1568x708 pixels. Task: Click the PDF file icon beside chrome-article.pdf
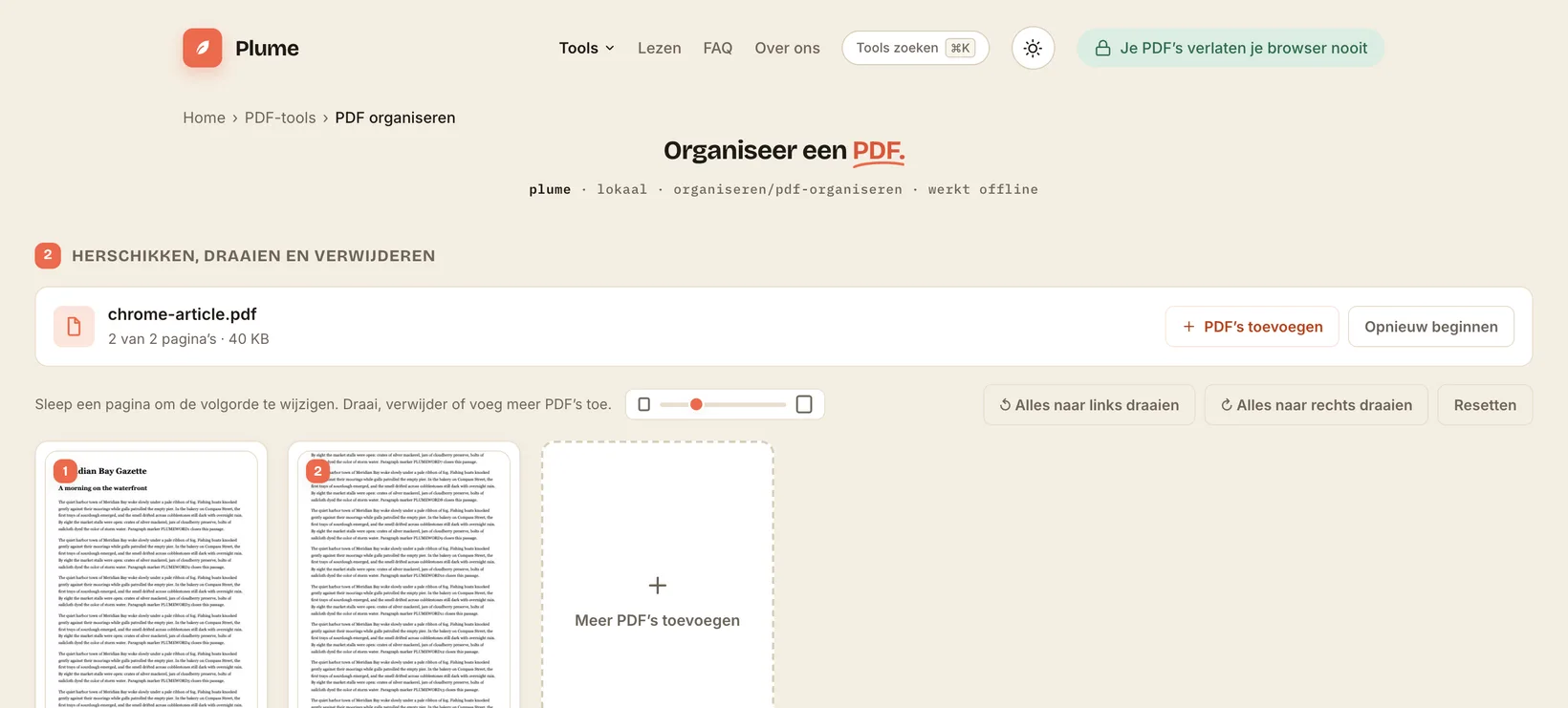pyautogui.click(x=74, y=327)
